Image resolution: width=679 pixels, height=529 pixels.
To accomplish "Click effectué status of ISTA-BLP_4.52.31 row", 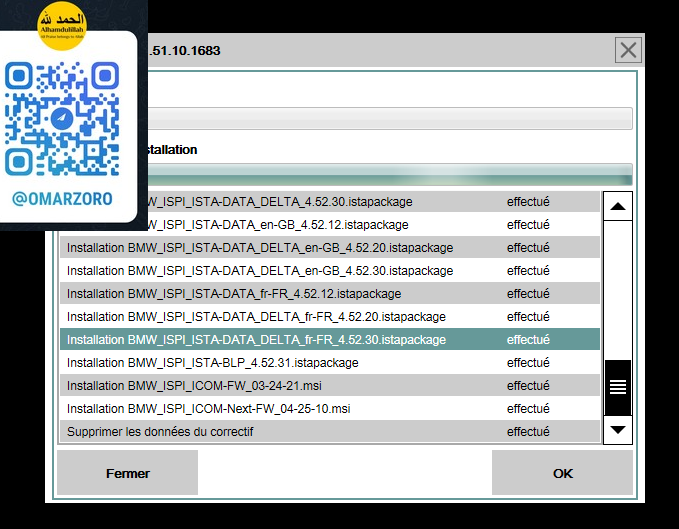I will tap(528, 362).
